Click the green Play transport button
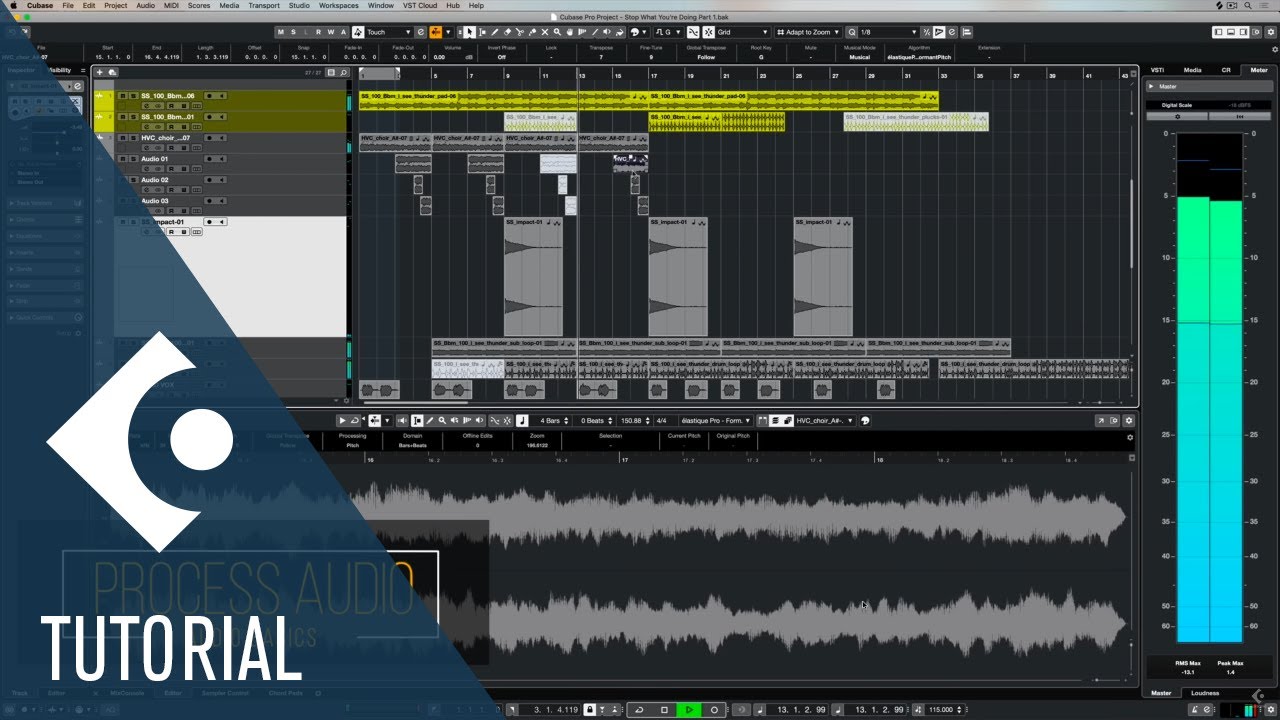1280x720 pixels. pos(689,710)
